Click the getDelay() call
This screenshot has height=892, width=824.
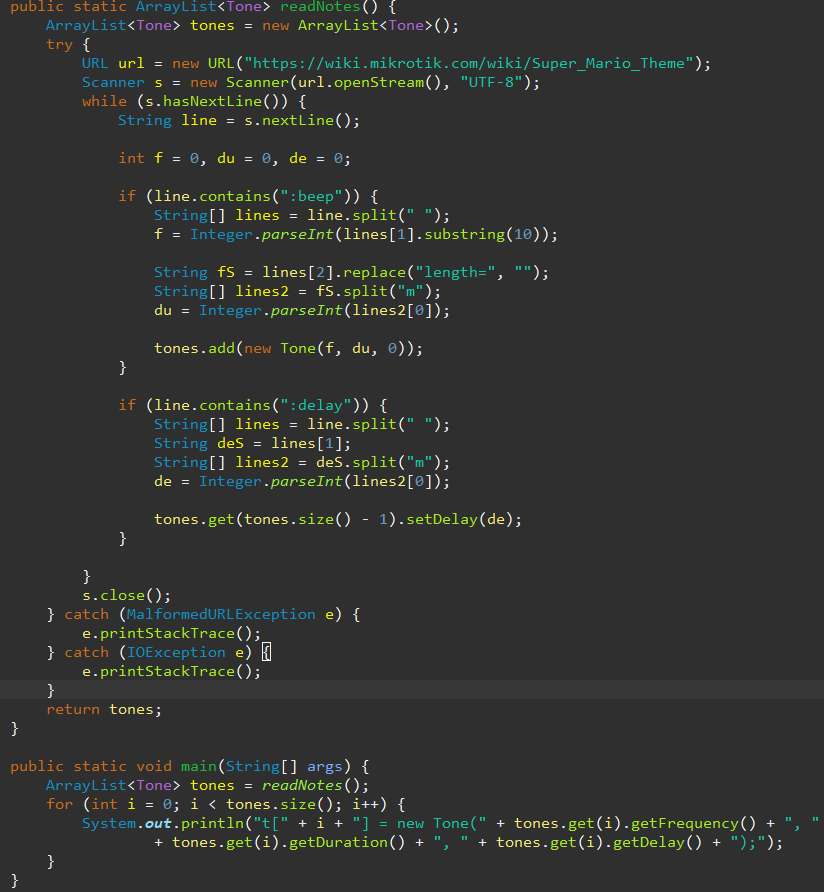658,843
